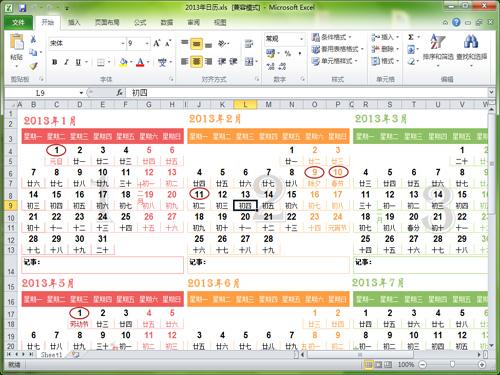
Task: Click the text orientation icon
Action: coord(223,44)
